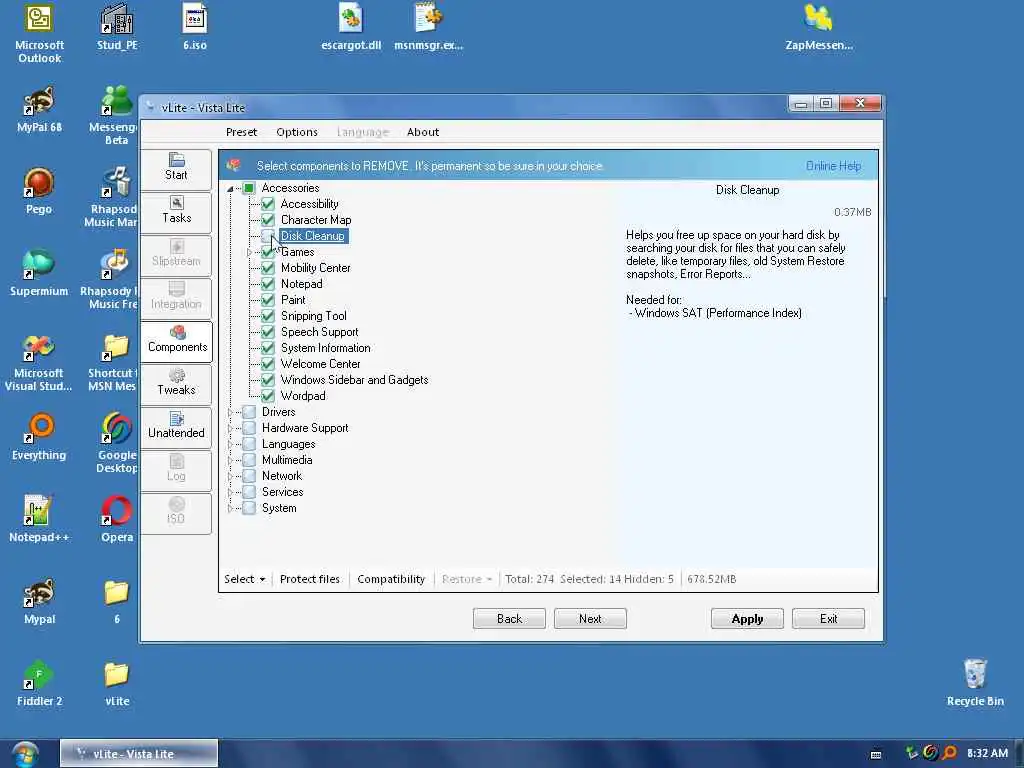Click the Apply button
The height and width of the screenshot is (768, 1024).
point(747,618)
